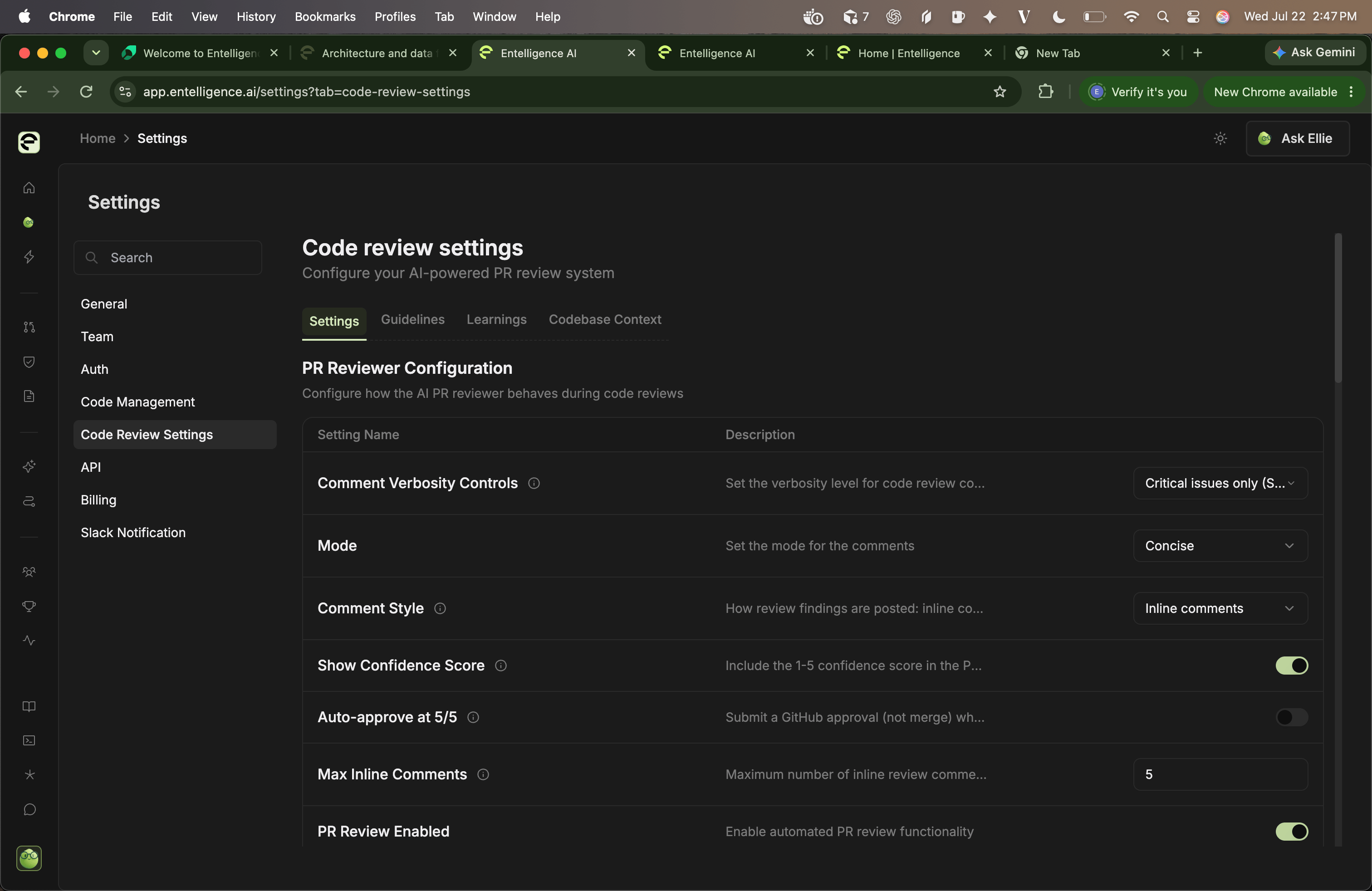The width and height of the screenshot is (1372, 891).
Task: Click the Ask Ellie button
Action: click(x=1297, y=138)
